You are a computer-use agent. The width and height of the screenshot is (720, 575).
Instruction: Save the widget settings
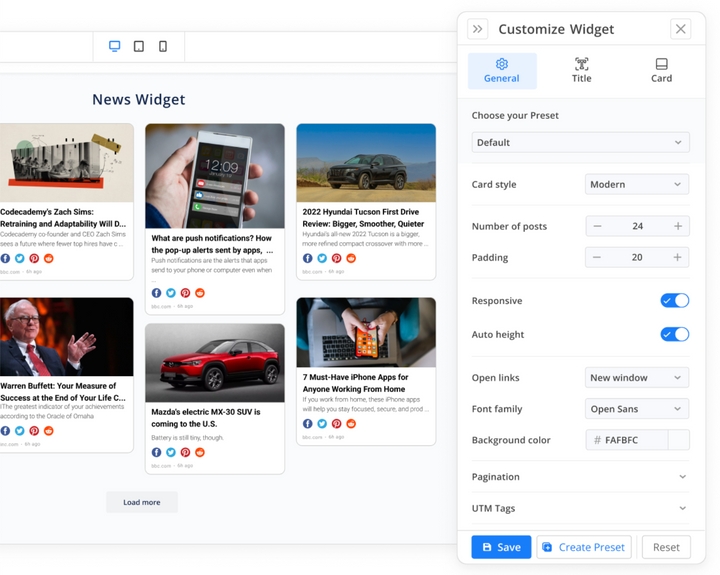click(501, 547)
